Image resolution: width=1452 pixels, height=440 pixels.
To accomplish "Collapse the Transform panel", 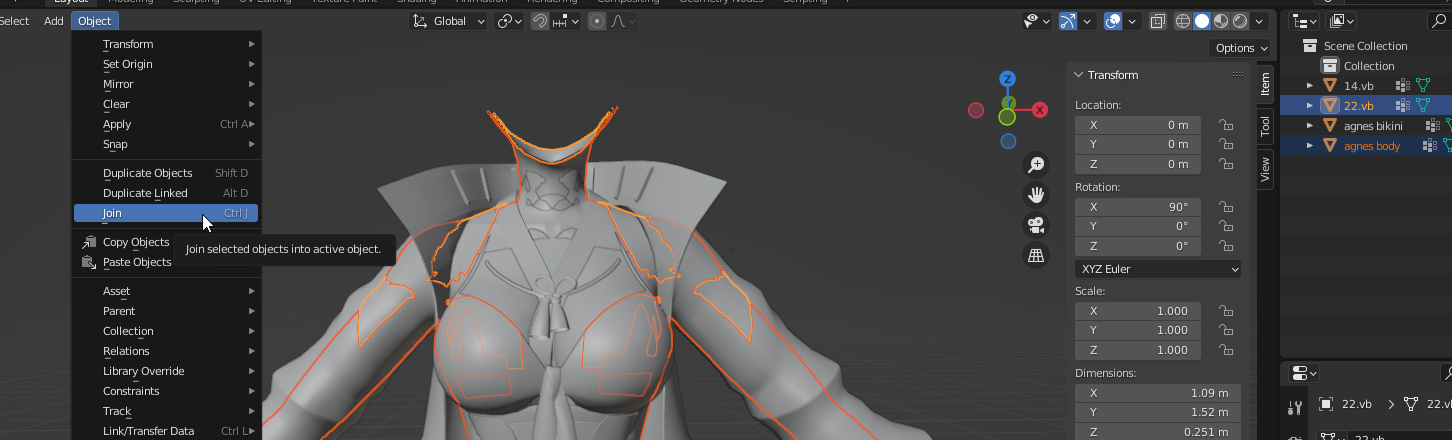I will tap(1080, 75).
